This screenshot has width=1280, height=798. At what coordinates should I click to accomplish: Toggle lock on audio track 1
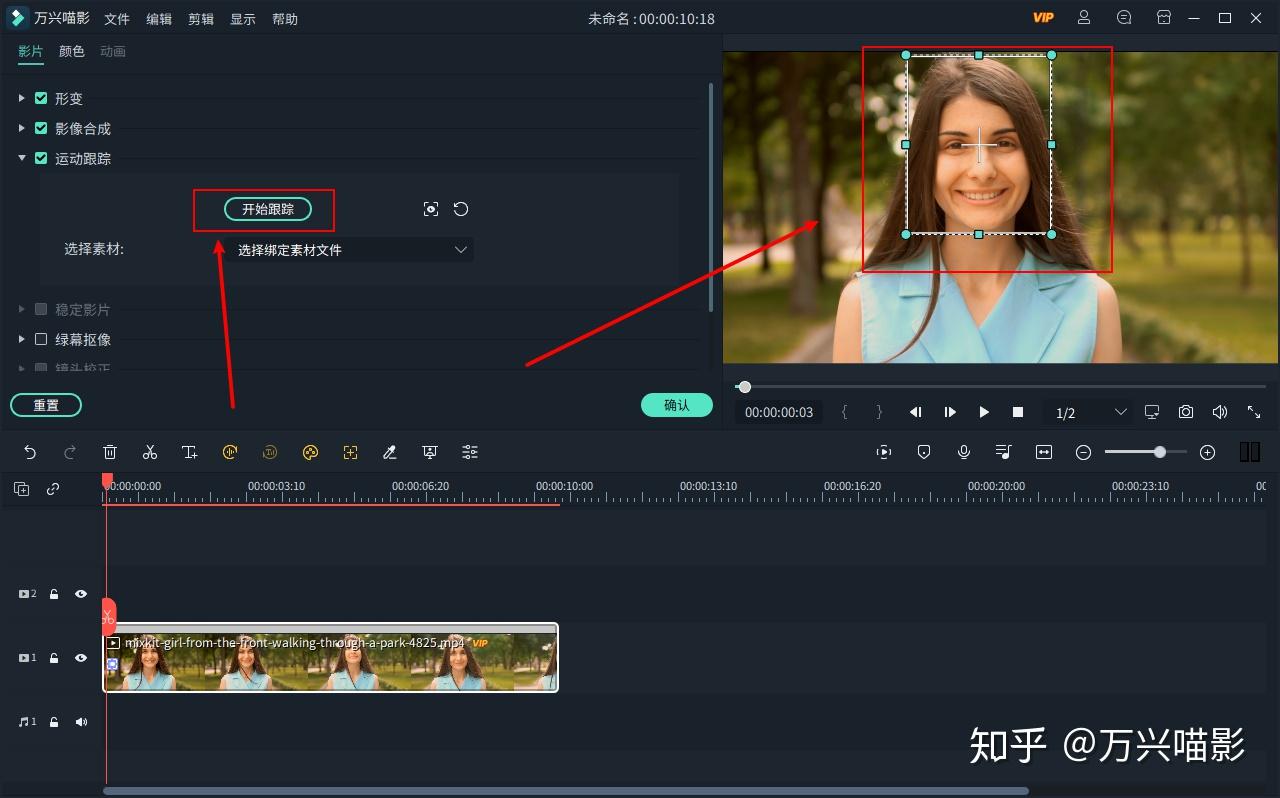54,722
